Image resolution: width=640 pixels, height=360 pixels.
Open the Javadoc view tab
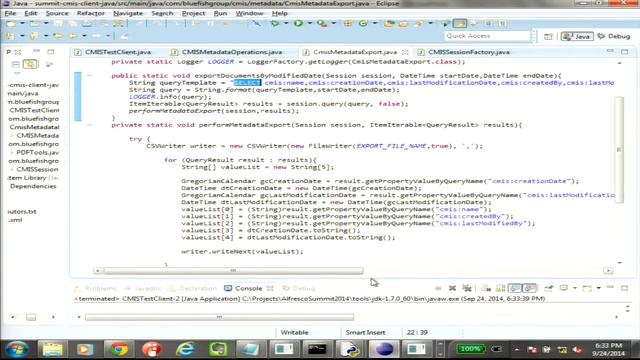coord(143,288)
